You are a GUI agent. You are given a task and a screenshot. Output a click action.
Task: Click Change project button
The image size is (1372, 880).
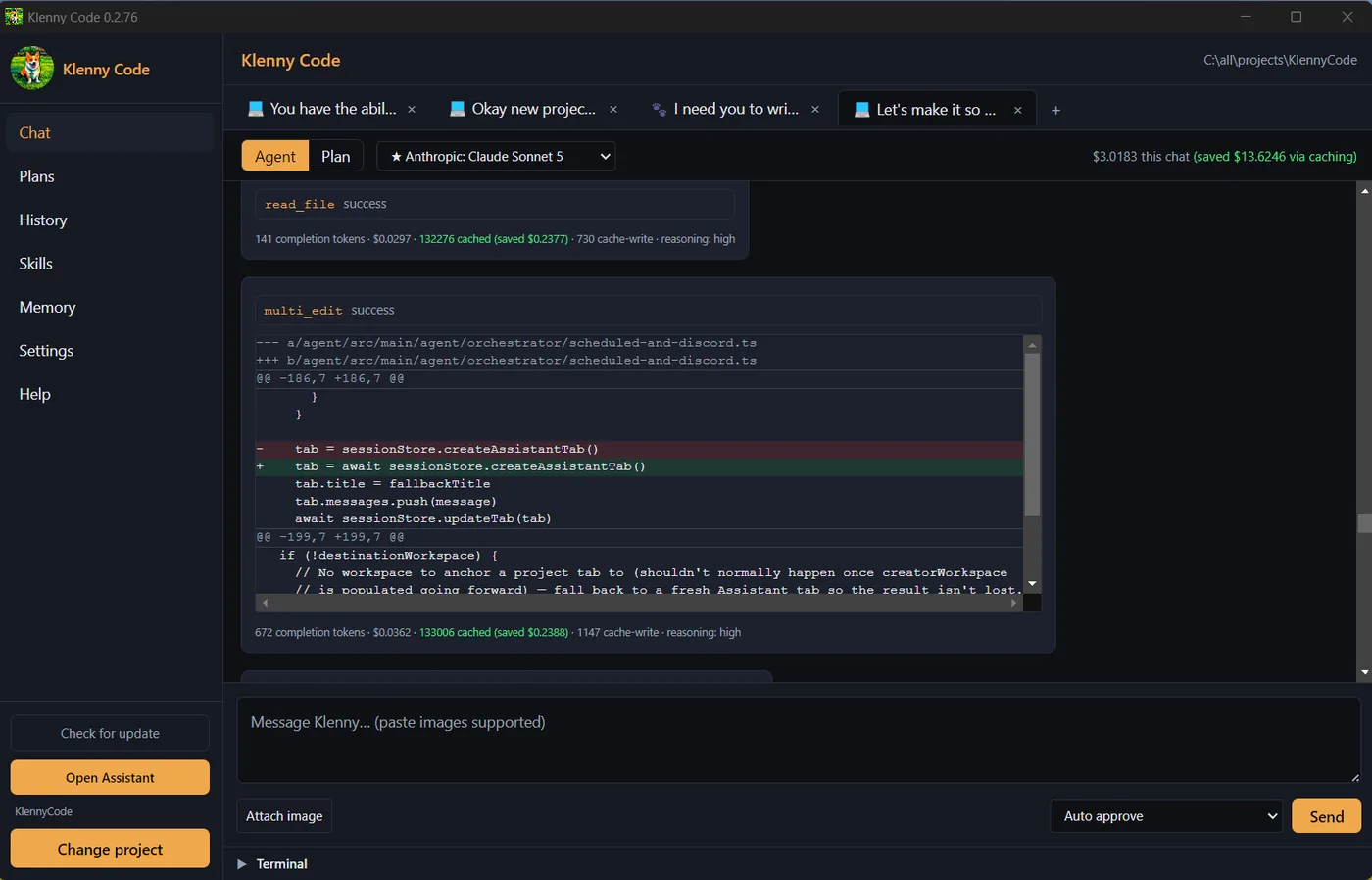coord(110,849)
